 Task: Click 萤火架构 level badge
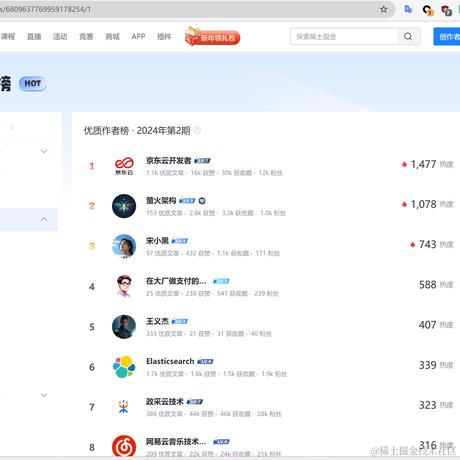(x=187, y=201)
